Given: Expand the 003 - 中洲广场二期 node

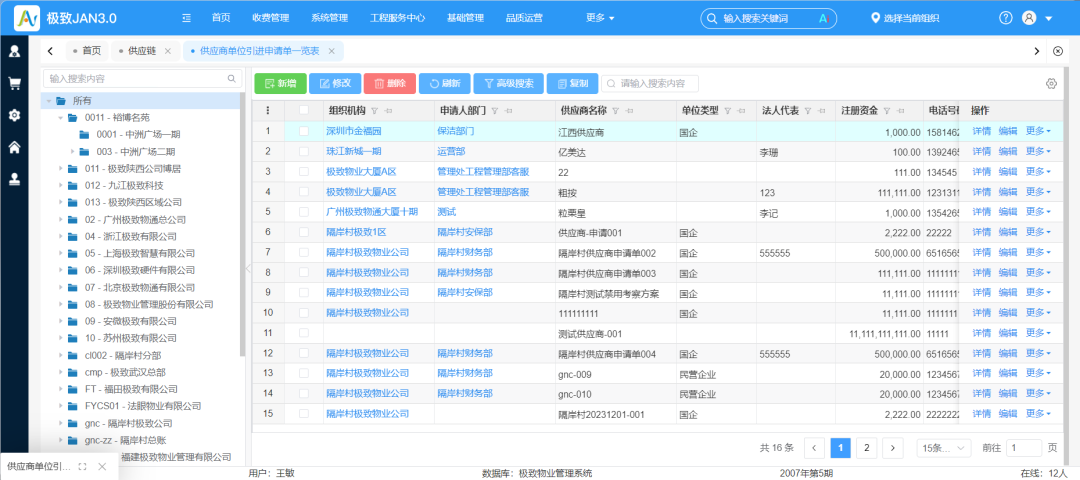Looking at the screenshot, I should (x=72, y=152).
